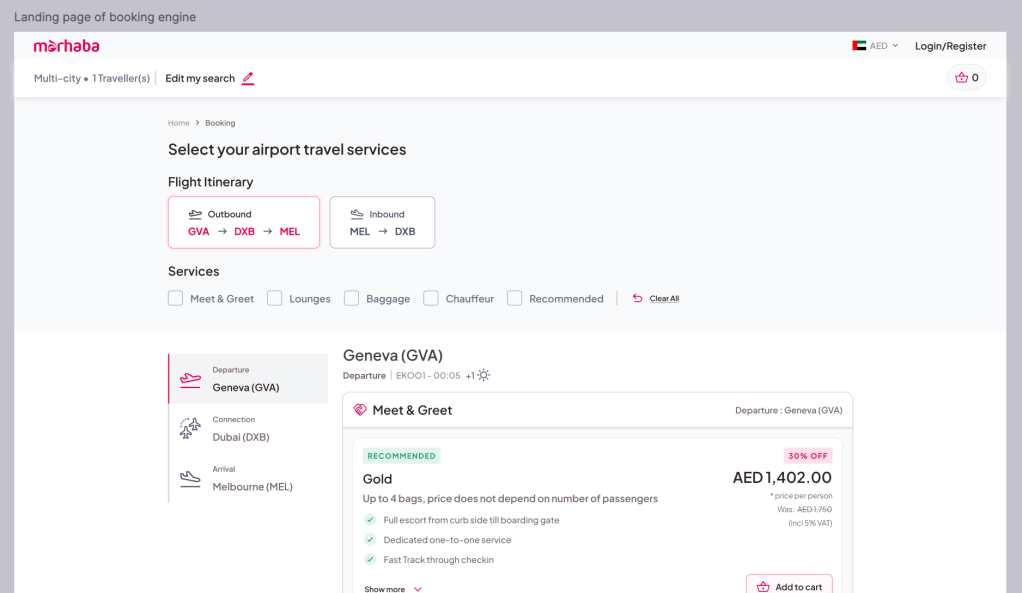Tick the Lounges service checkbox
The image size is (1022, 593).
pos(275,299)
